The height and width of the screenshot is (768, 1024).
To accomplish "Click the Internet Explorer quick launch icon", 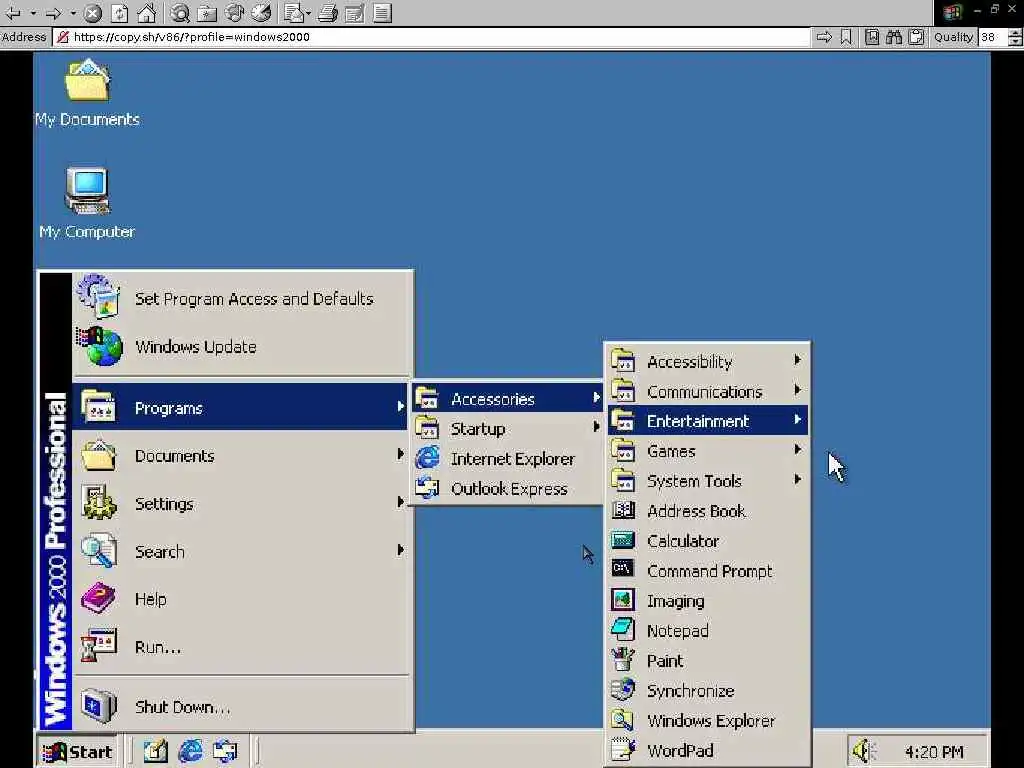I will pos(190,752).
